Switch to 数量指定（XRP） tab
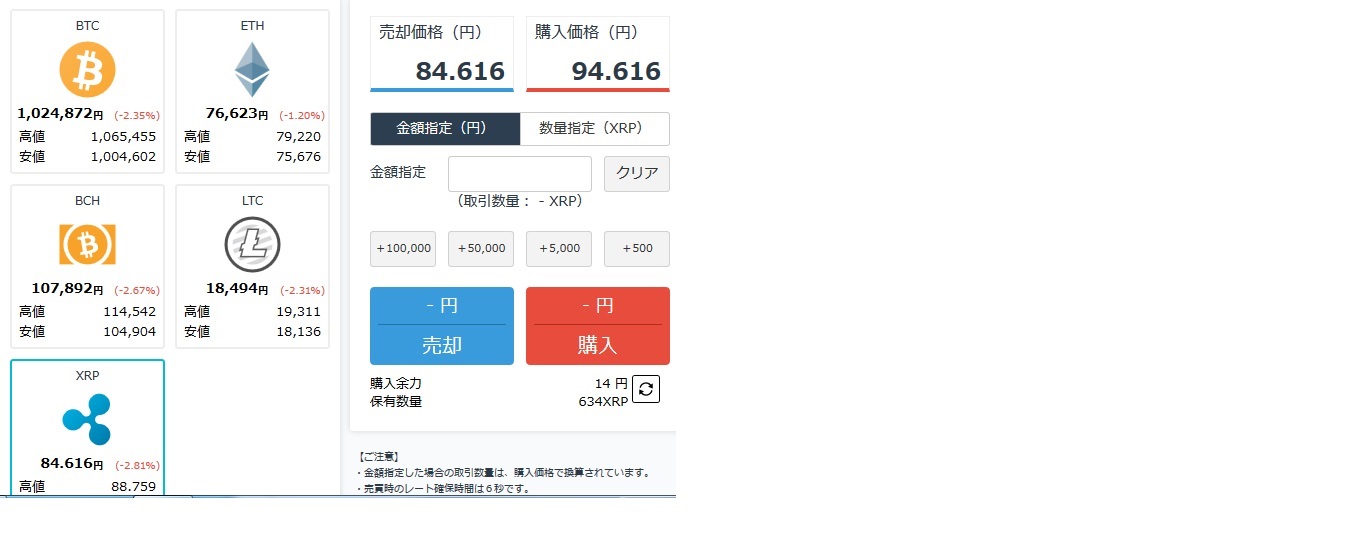The image size is (1360, 533). pos(594,129)
